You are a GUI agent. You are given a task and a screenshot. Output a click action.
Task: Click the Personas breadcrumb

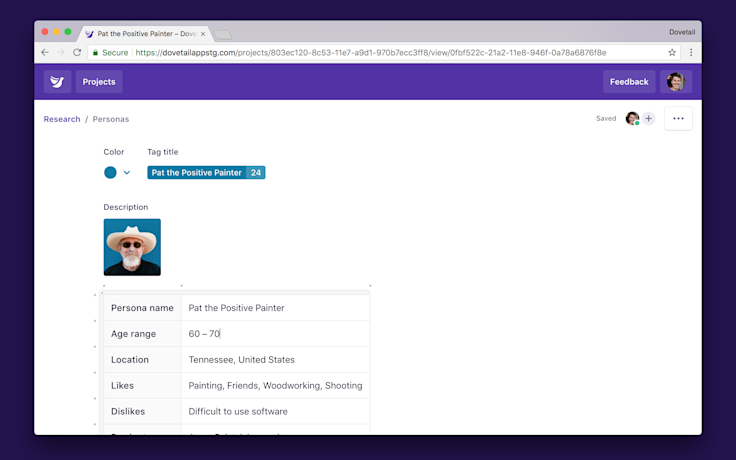[x=111, y=119]
